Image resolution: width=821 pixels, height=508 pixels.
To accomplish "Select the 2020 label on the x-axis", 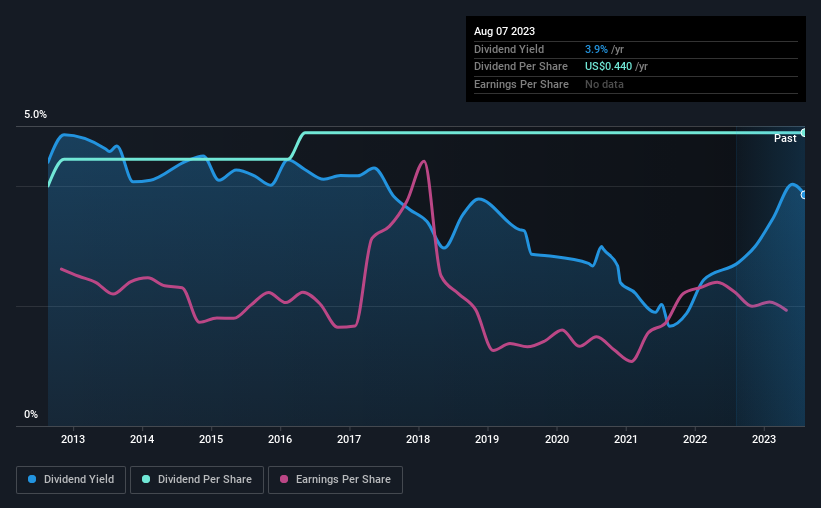I will coord(556,439).
